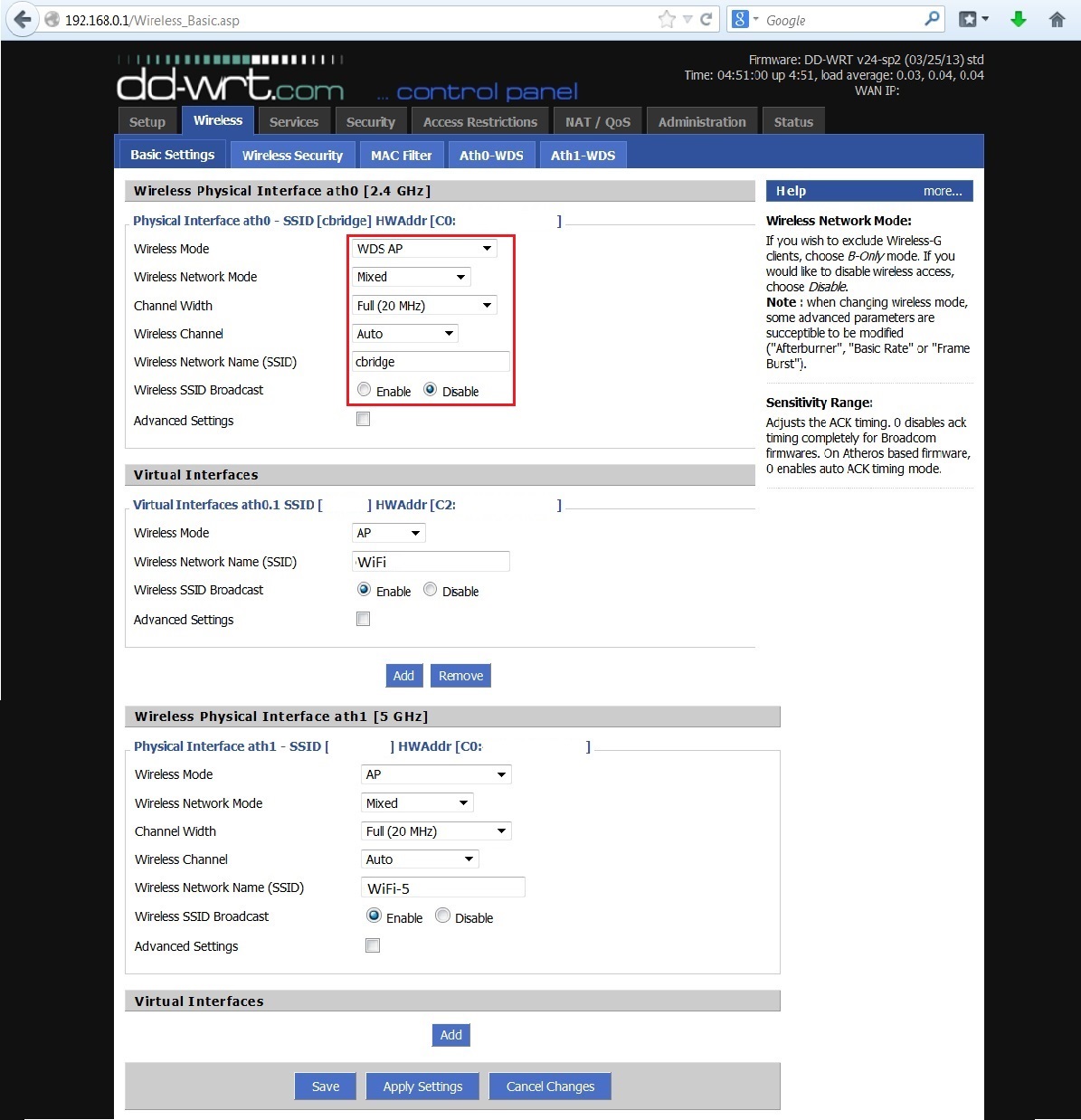The height and width of the screenshot is (1120, 1081).
Task: Open ath0 Wireless Mode dropdown (WDS AP)
Action: click(424, 249)
